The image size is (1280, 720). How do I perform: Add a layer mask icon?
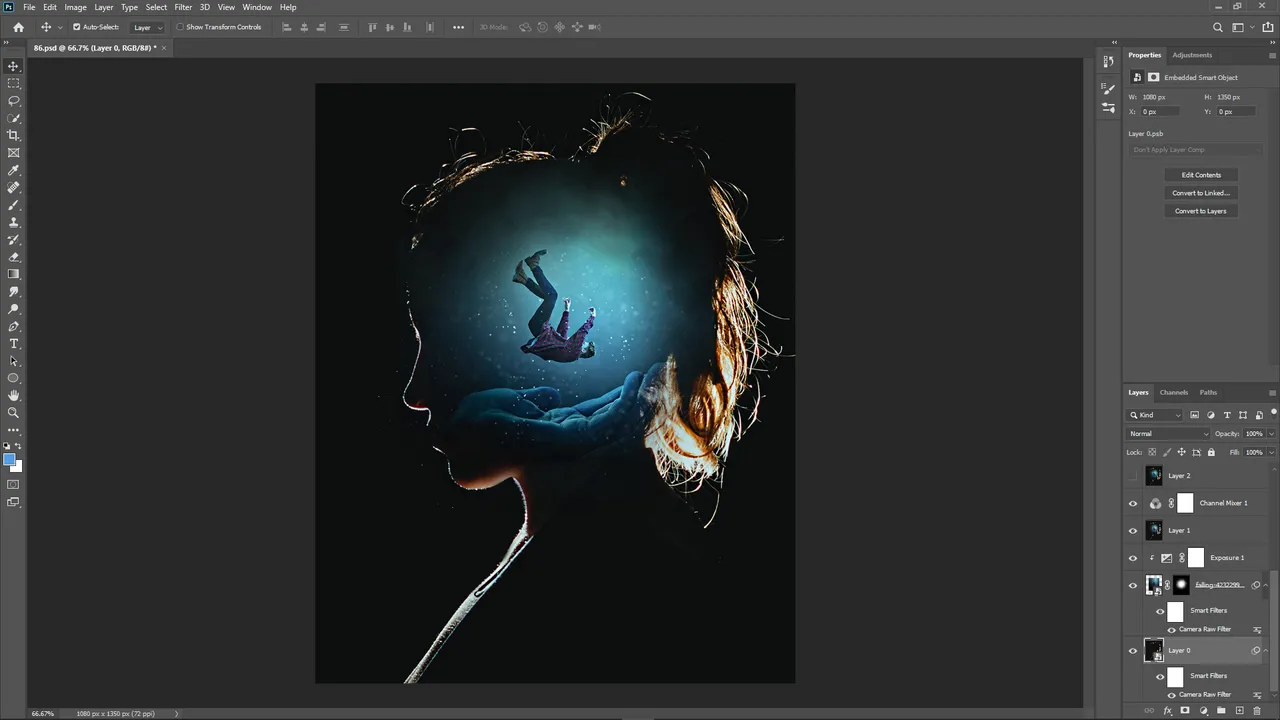point(1185,711)
